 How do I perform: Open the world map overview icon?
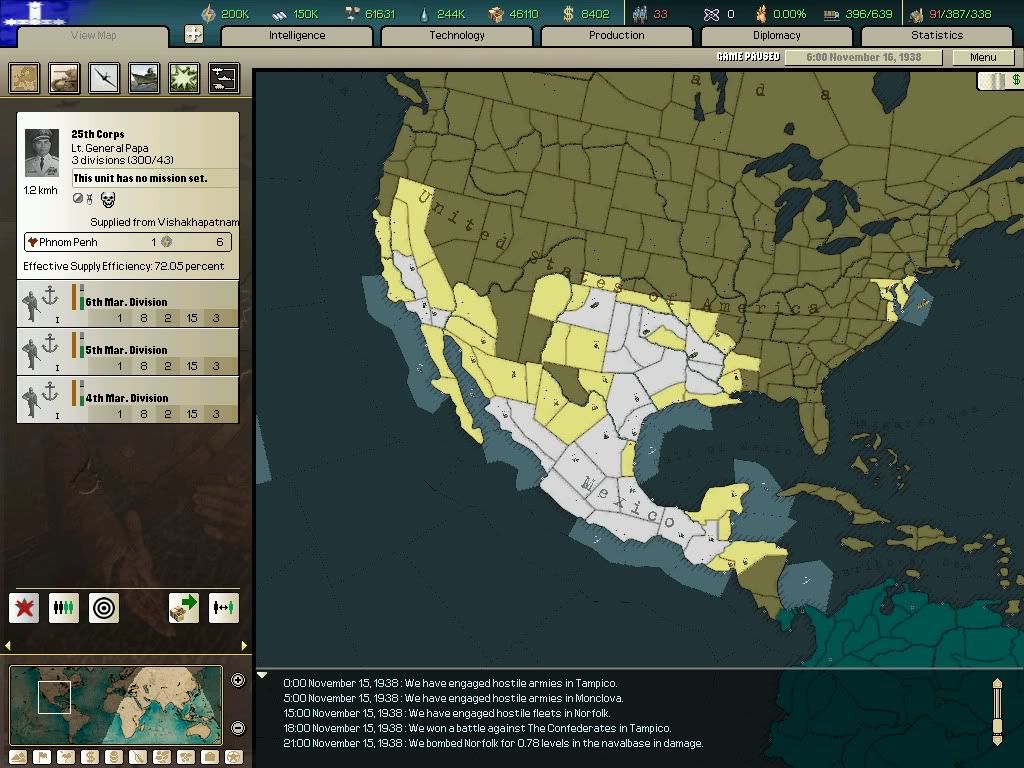click(25, 78)
